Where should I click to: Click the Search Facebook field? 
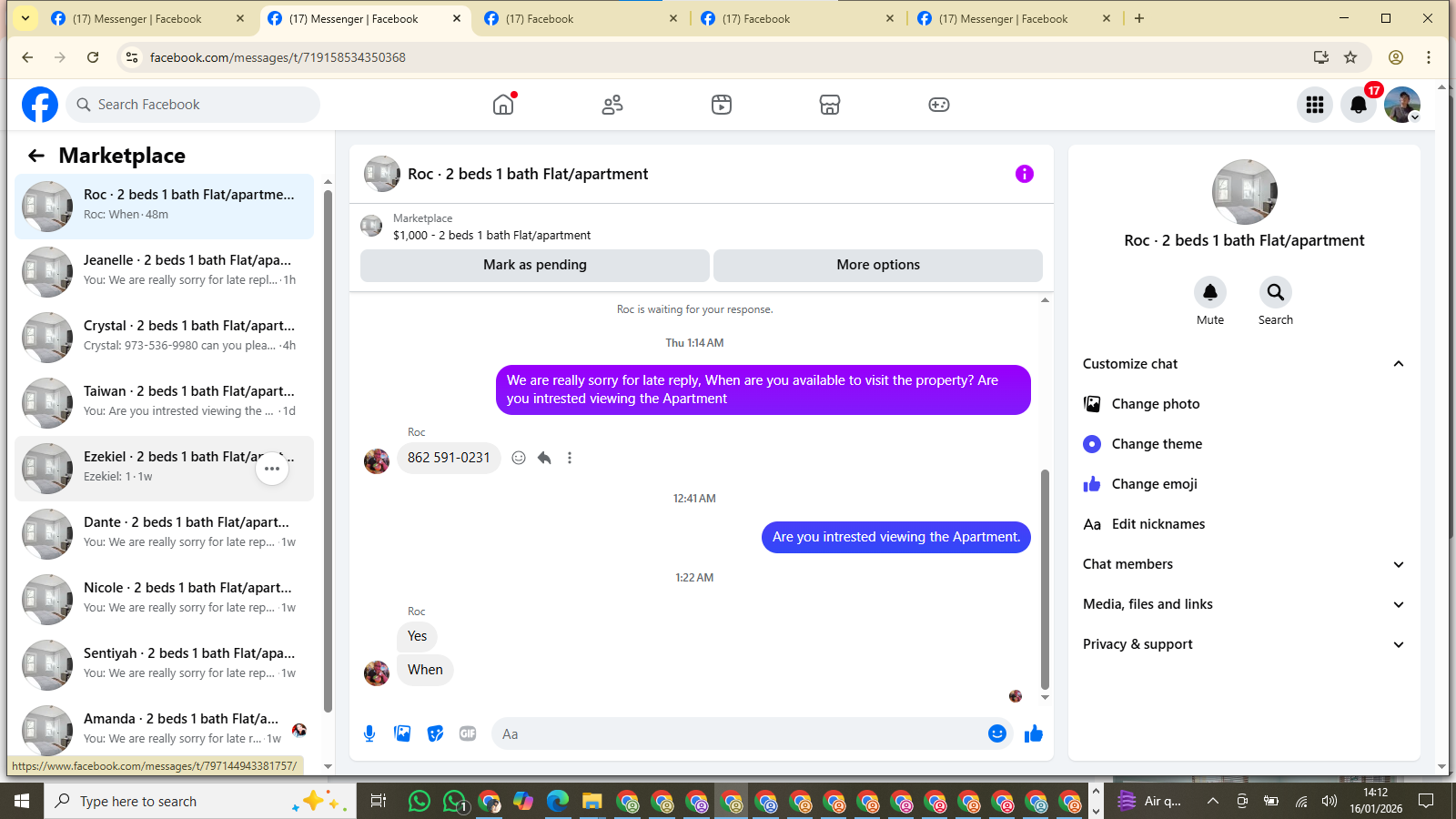193,105
